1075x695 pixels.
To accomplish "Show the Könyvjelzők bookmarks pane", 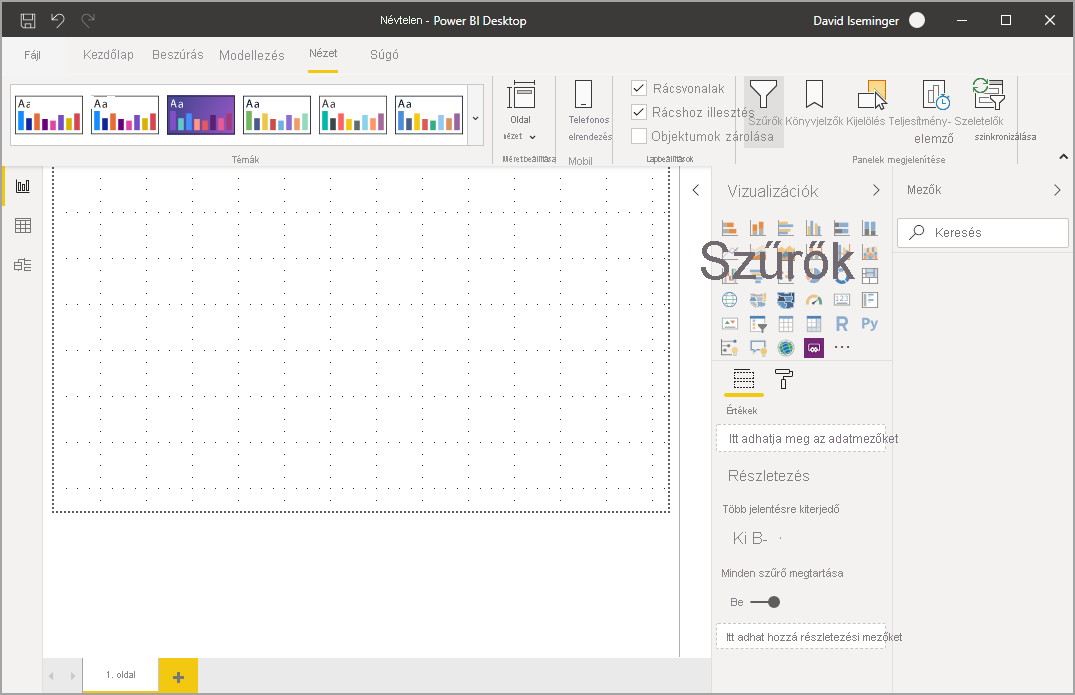I will 814,103.
